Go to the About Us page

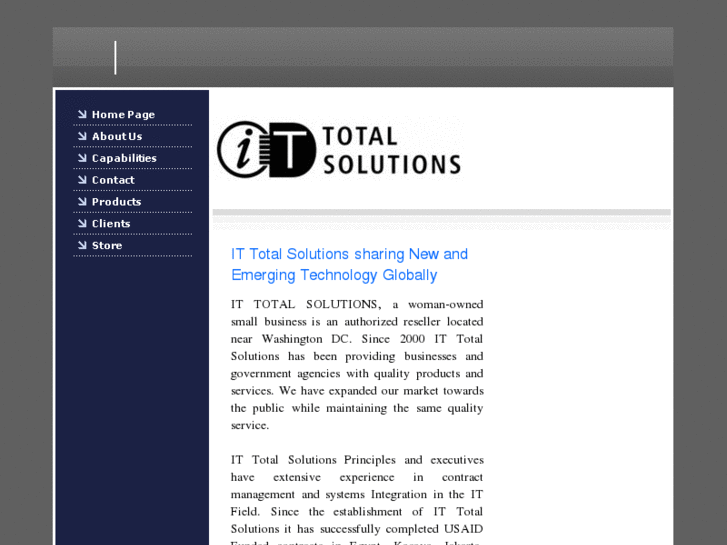[x=117, y=136]
